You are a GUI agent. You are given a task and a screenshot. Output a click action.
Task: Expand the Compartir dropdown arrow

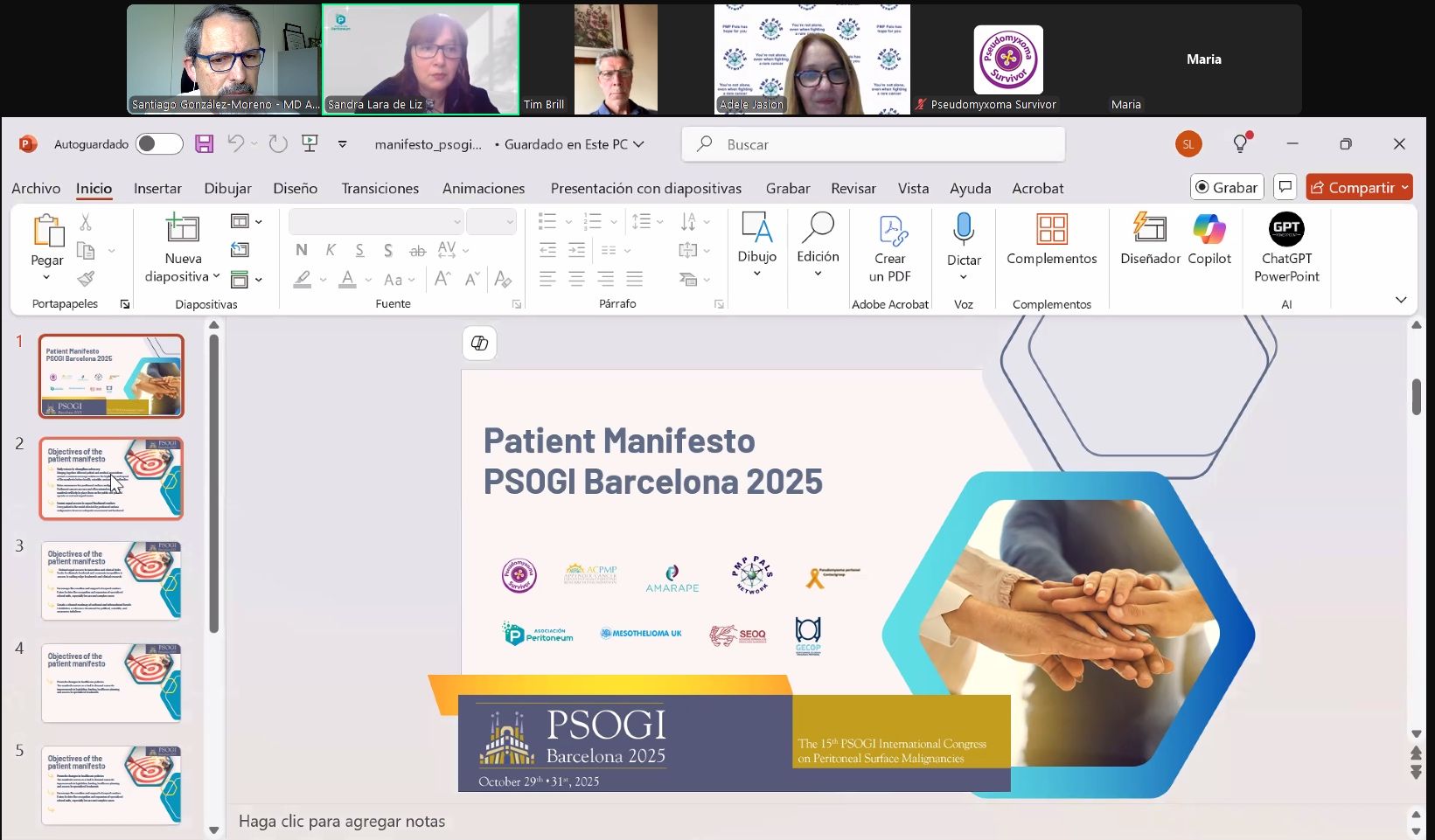[1405, 187]
